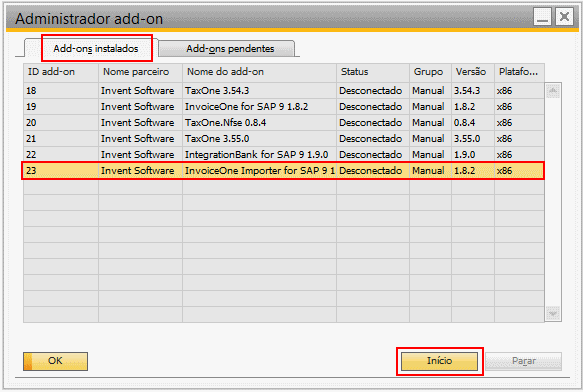Click x86 platform cell in row 20
This screenshot has height=392, width=583.
tap(519, 123)
